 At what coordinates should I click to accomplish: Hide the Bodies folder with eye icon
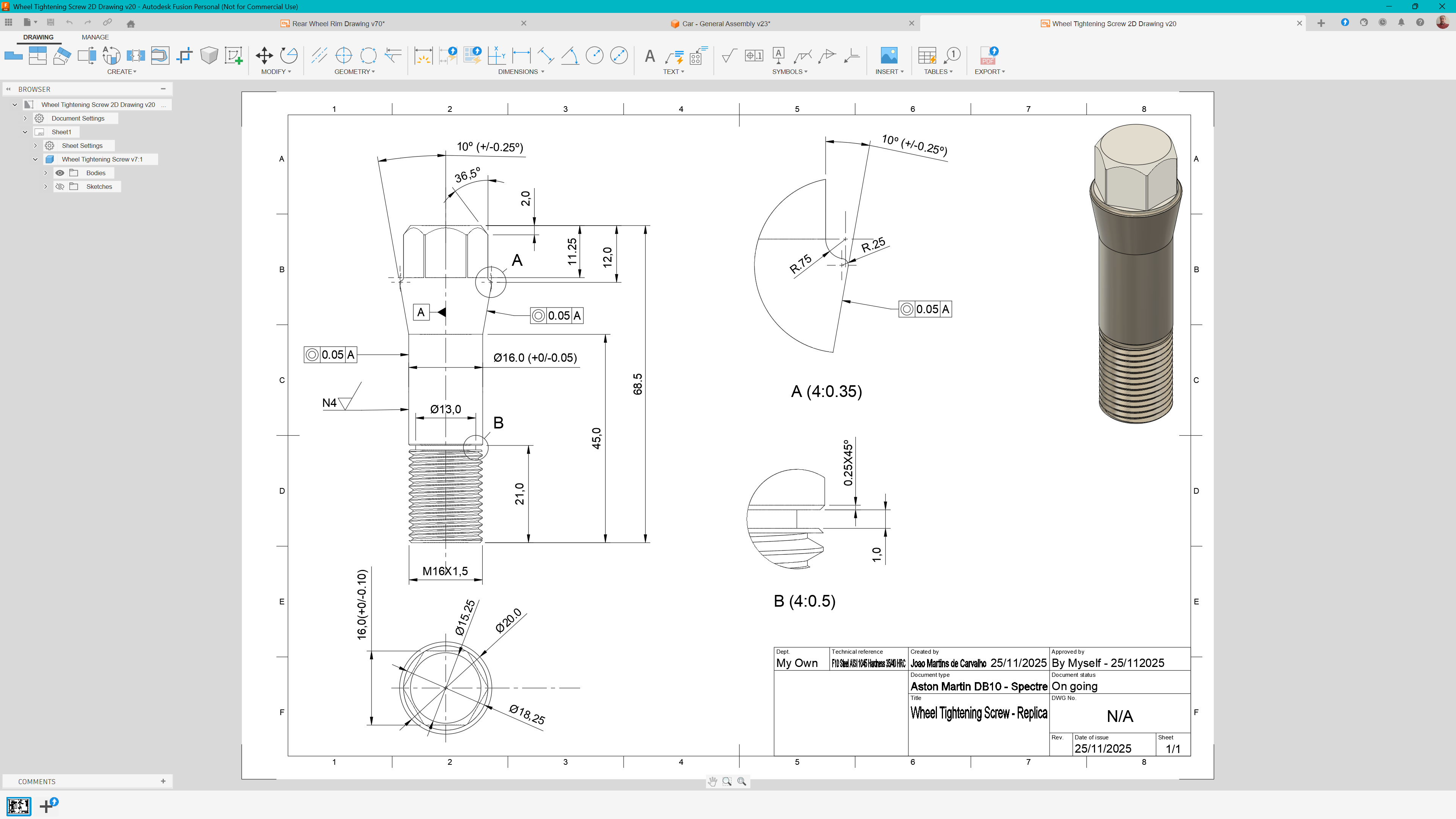click(60, 173)
